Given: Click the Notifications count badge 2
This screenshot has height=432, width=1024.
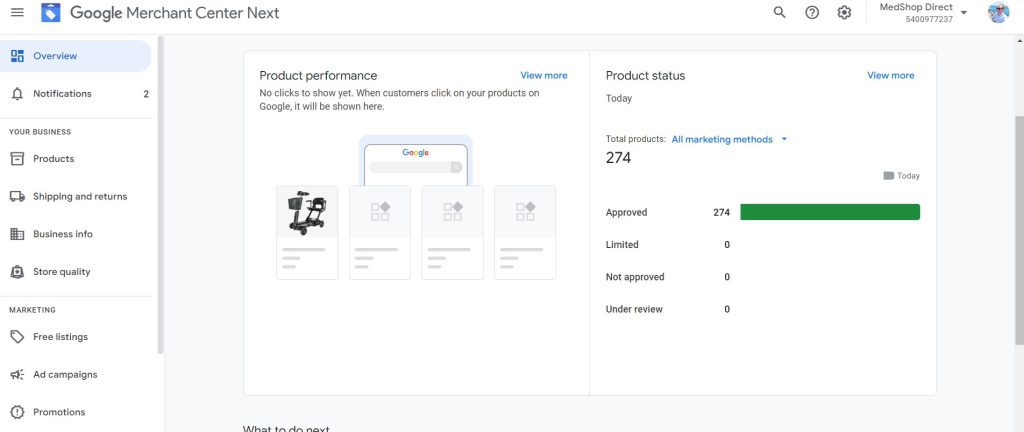Looking at the screenshot, I should pos(146,94).
